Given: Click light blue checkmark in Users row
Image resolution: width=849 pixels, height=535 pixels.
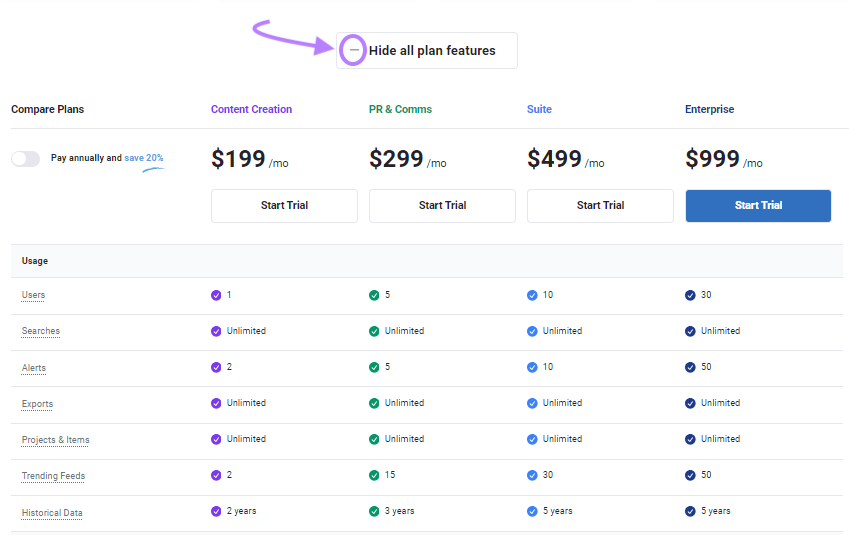Looking at the screenshot, I should (532, 295).
